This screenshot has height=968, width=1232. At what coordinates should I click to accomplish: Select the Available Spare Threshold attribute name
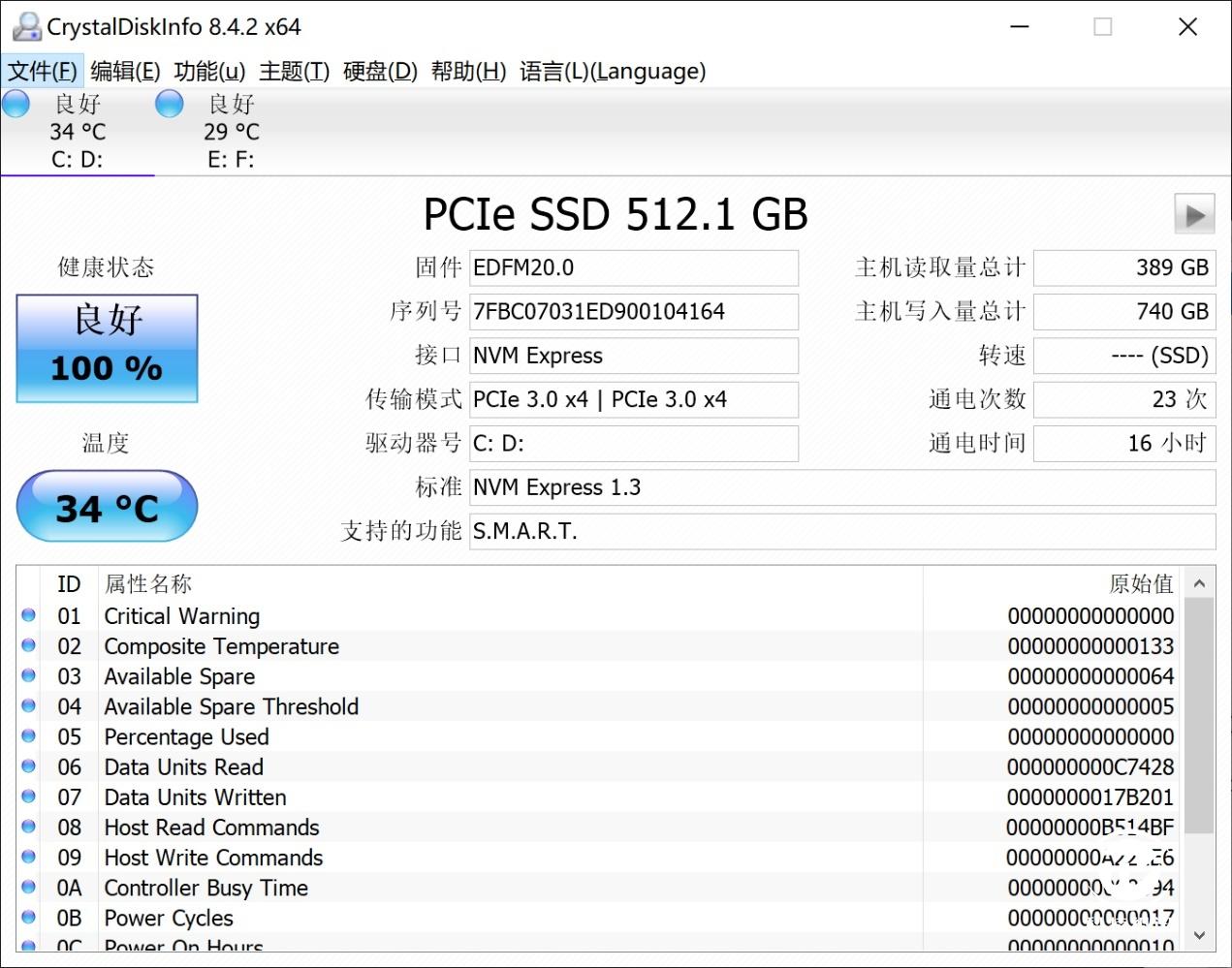[232, 706]
